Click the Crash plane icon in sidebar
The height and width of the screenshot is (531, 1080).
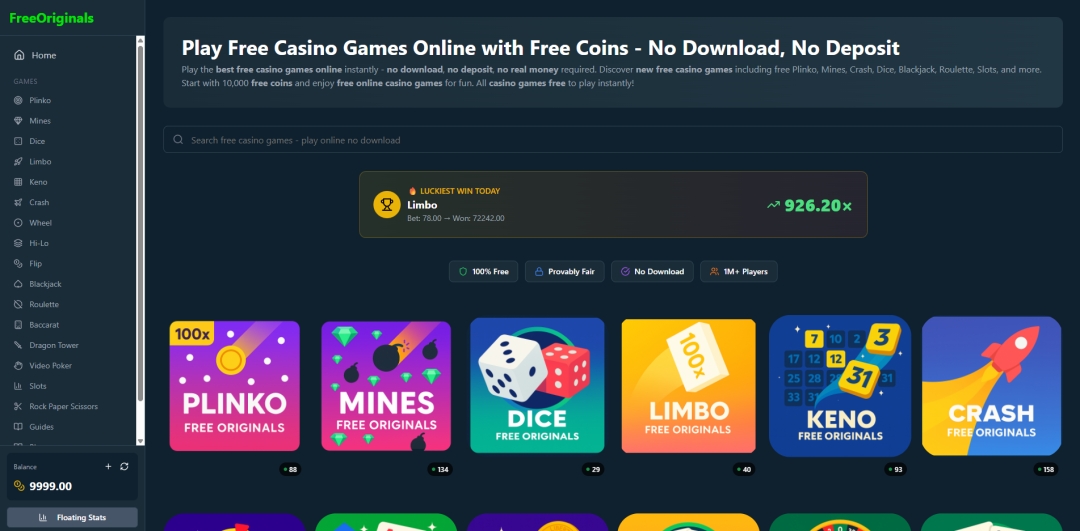19,202
